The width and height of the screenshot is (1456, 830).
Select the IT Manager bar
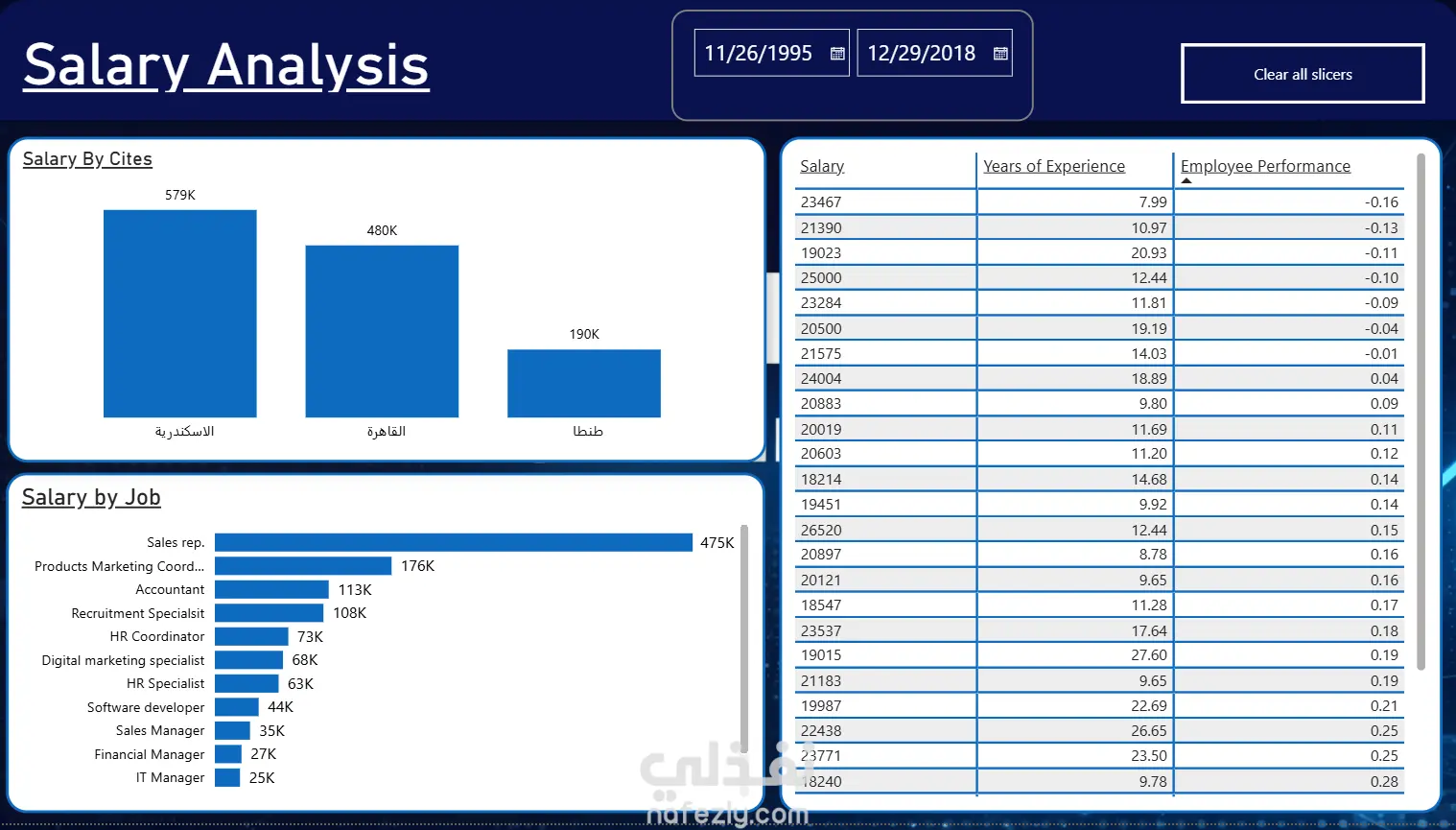pyautogui.click(x=227, y=777)
